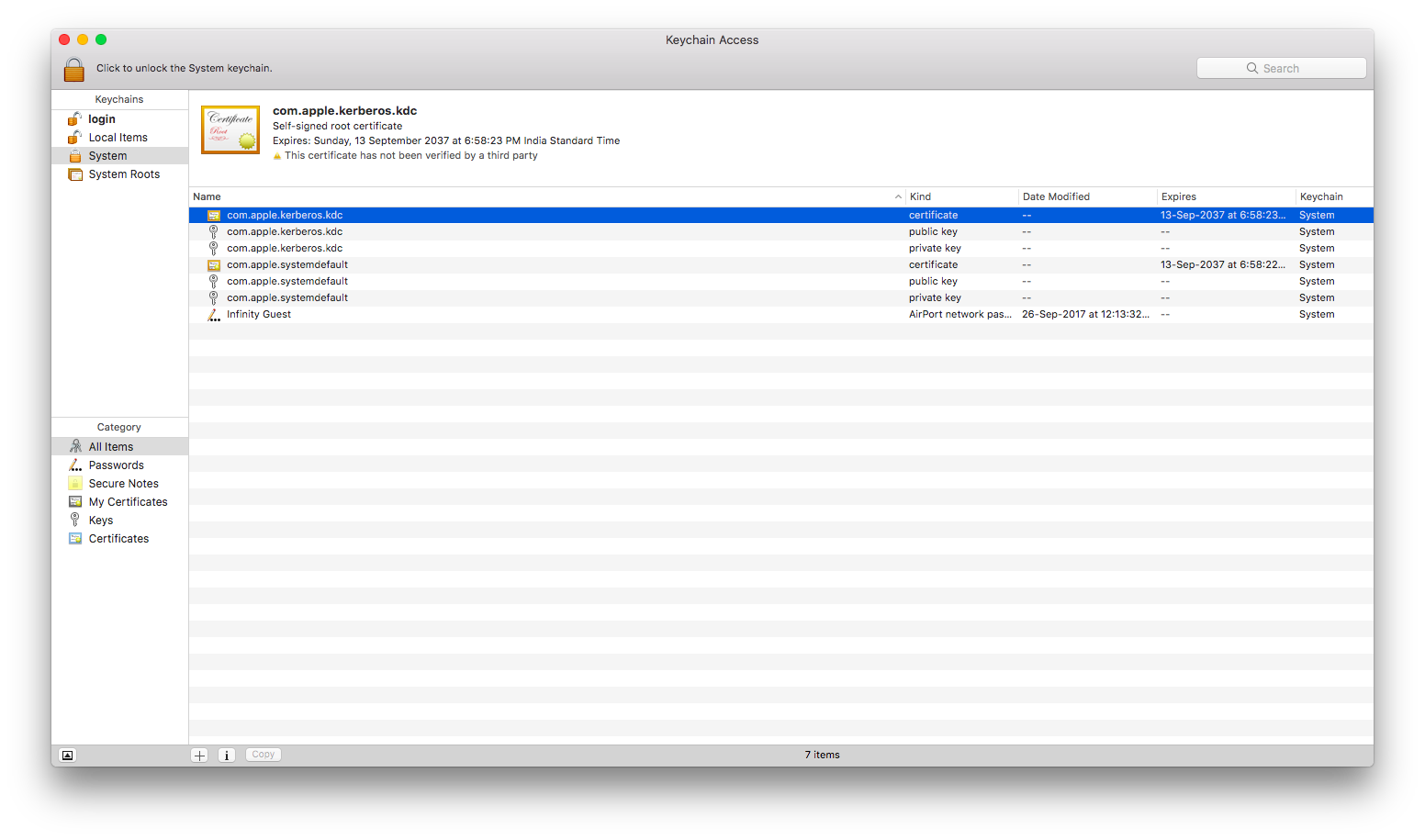Choose the All Items category icon
The height and width of the screenshot is (840, 1425).
point(75,447)
